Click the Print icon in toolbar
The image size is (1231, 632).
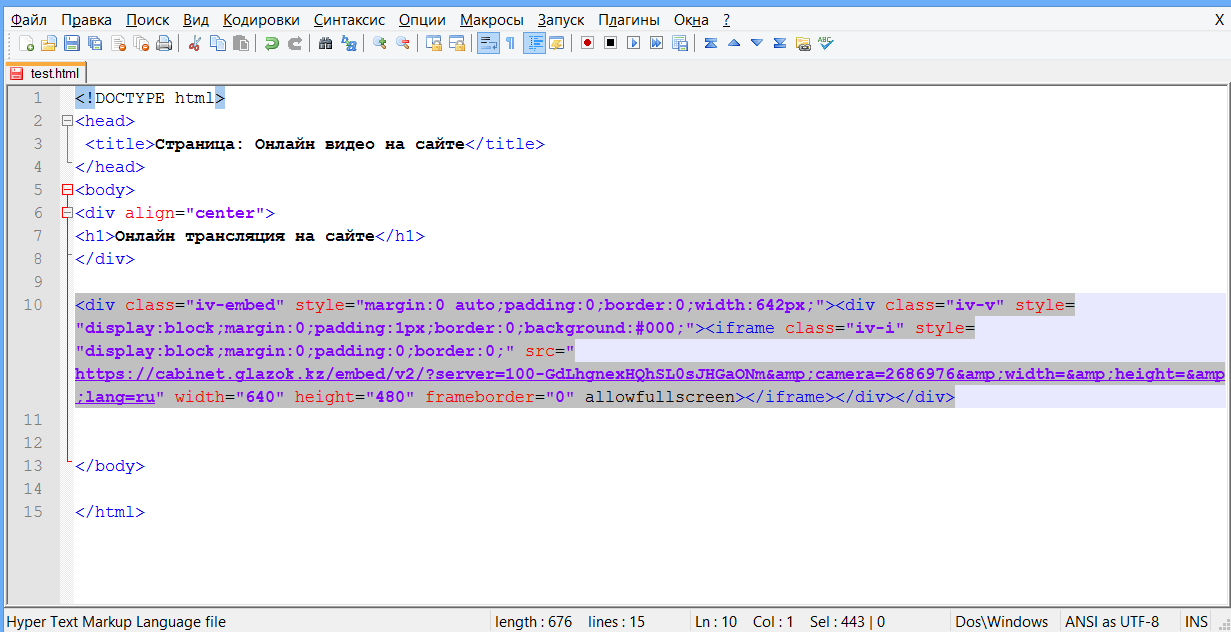(164, 43)
